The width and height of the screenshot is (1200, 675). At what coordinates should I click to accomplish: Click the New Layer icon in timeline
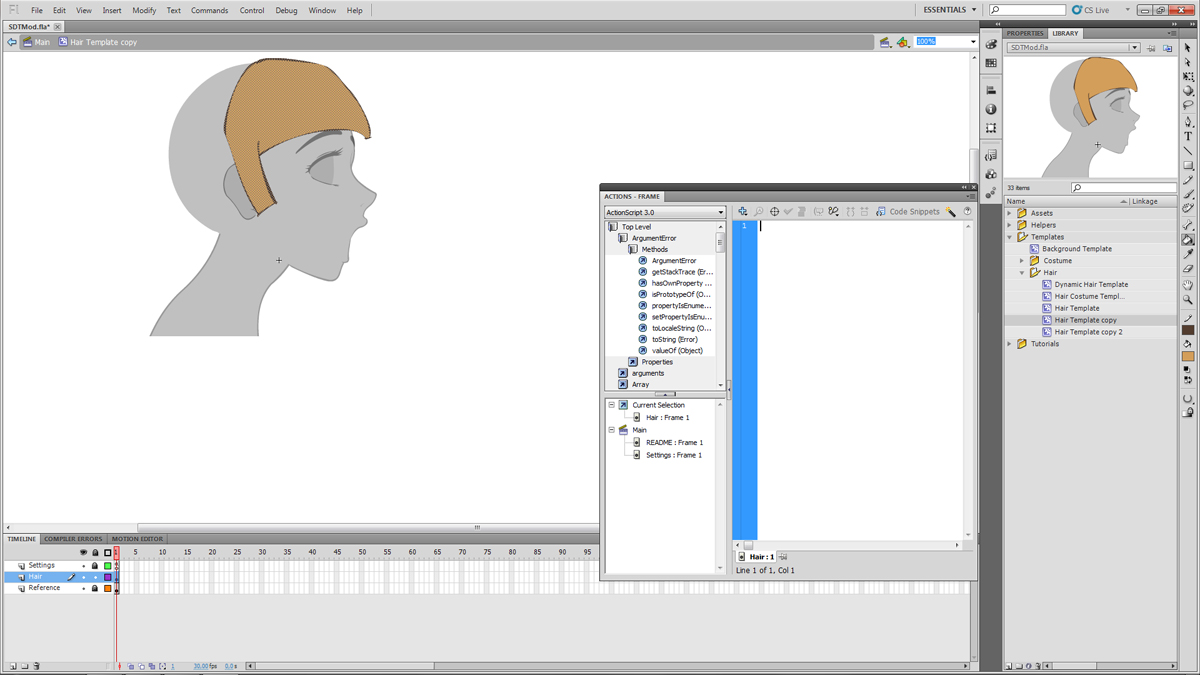pos(13,666)
